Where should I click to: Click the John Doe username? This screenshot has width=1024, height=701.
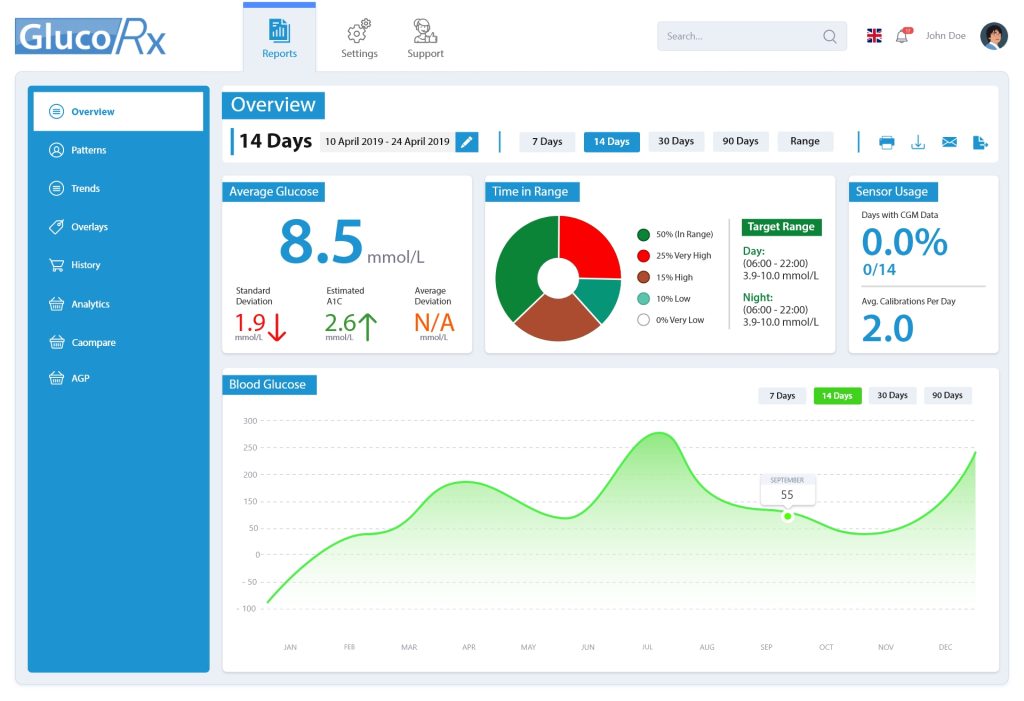945,36
